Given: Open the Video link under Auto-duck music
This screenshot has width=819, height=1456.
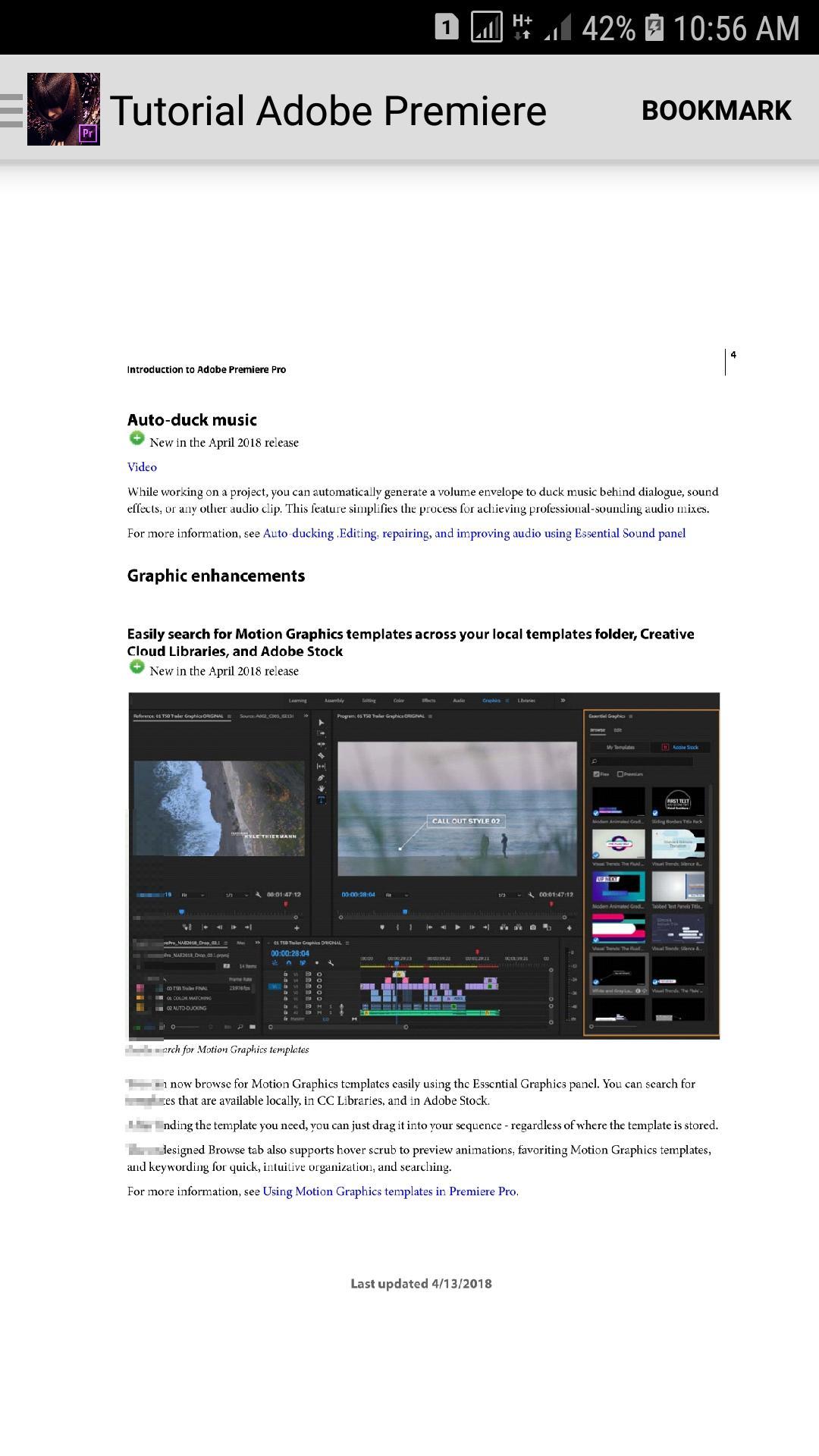Looking at the screenshot, I should point(142,467).
